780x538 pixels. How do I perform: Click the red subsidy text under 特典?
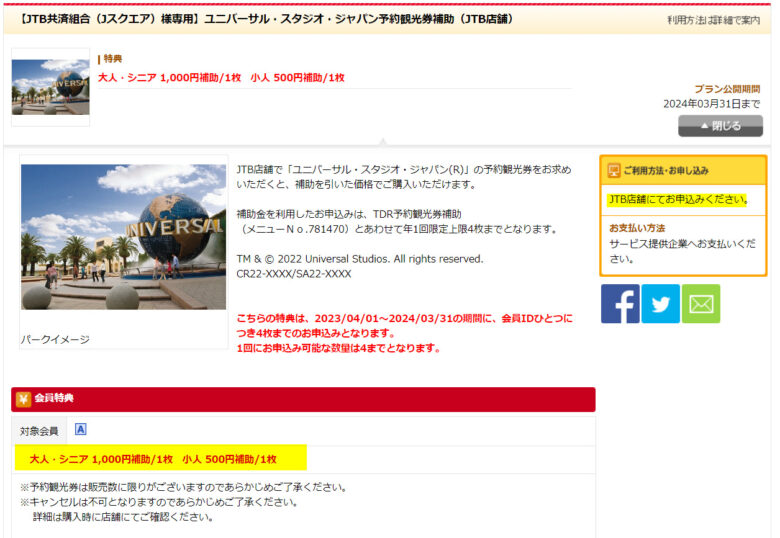(x=221, y=78)
